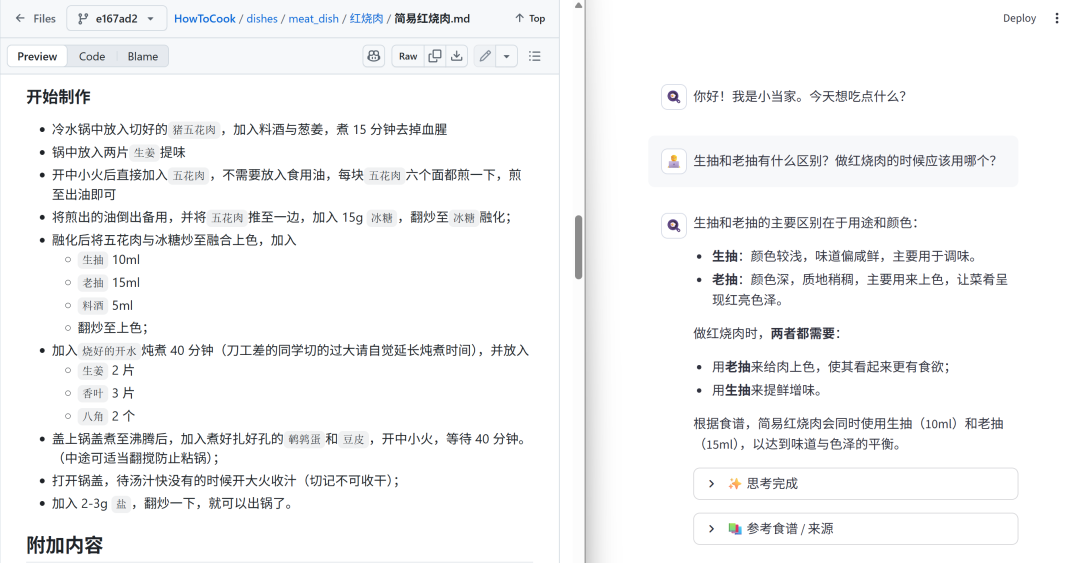Download the raw file icon
This screenshot has height=563, width=1080.
(457, 57)
